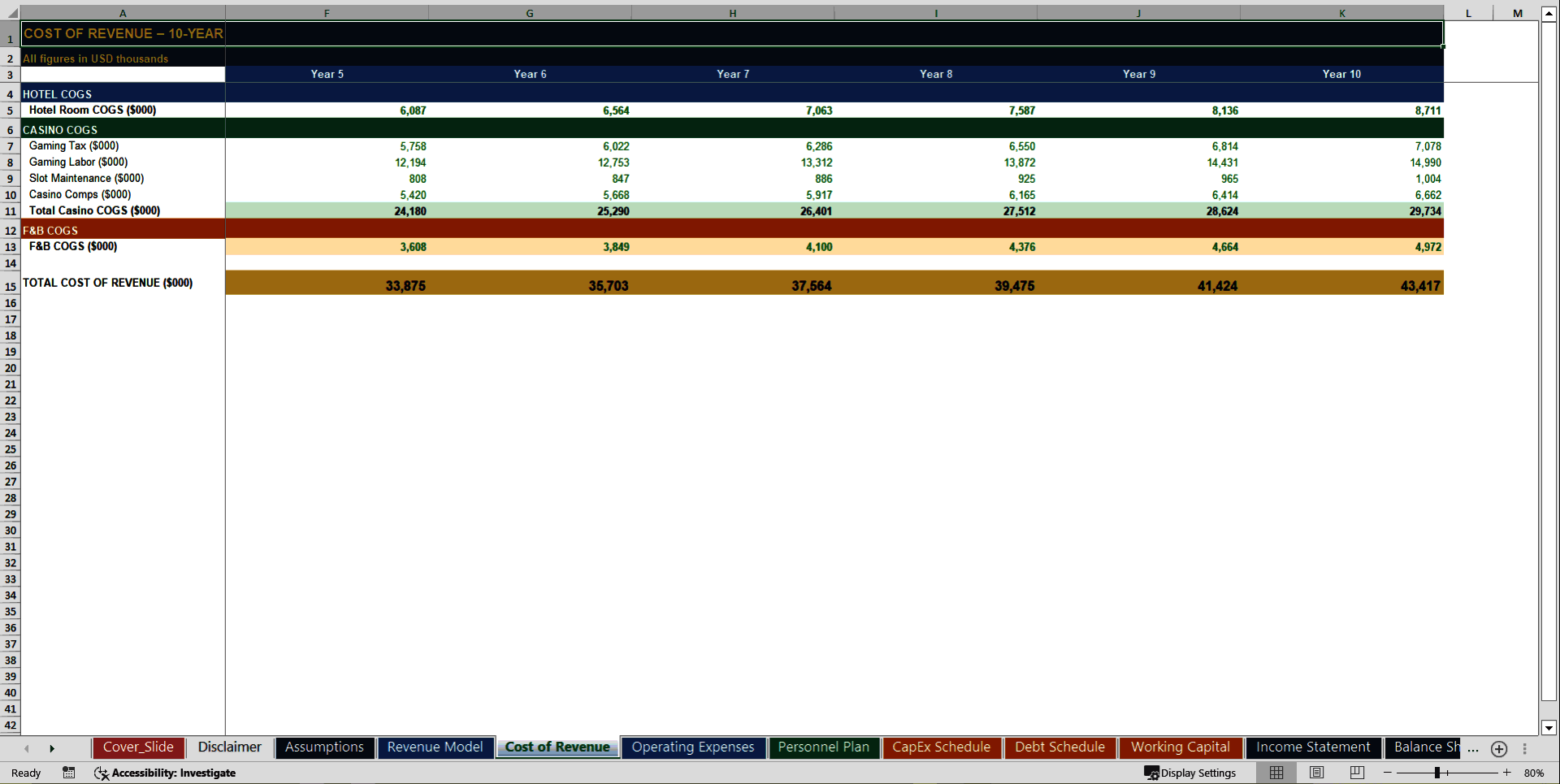Click the macro recording icon near Ready
Image resolution: width=1560 pixels, height=784 pixels.
68,773
